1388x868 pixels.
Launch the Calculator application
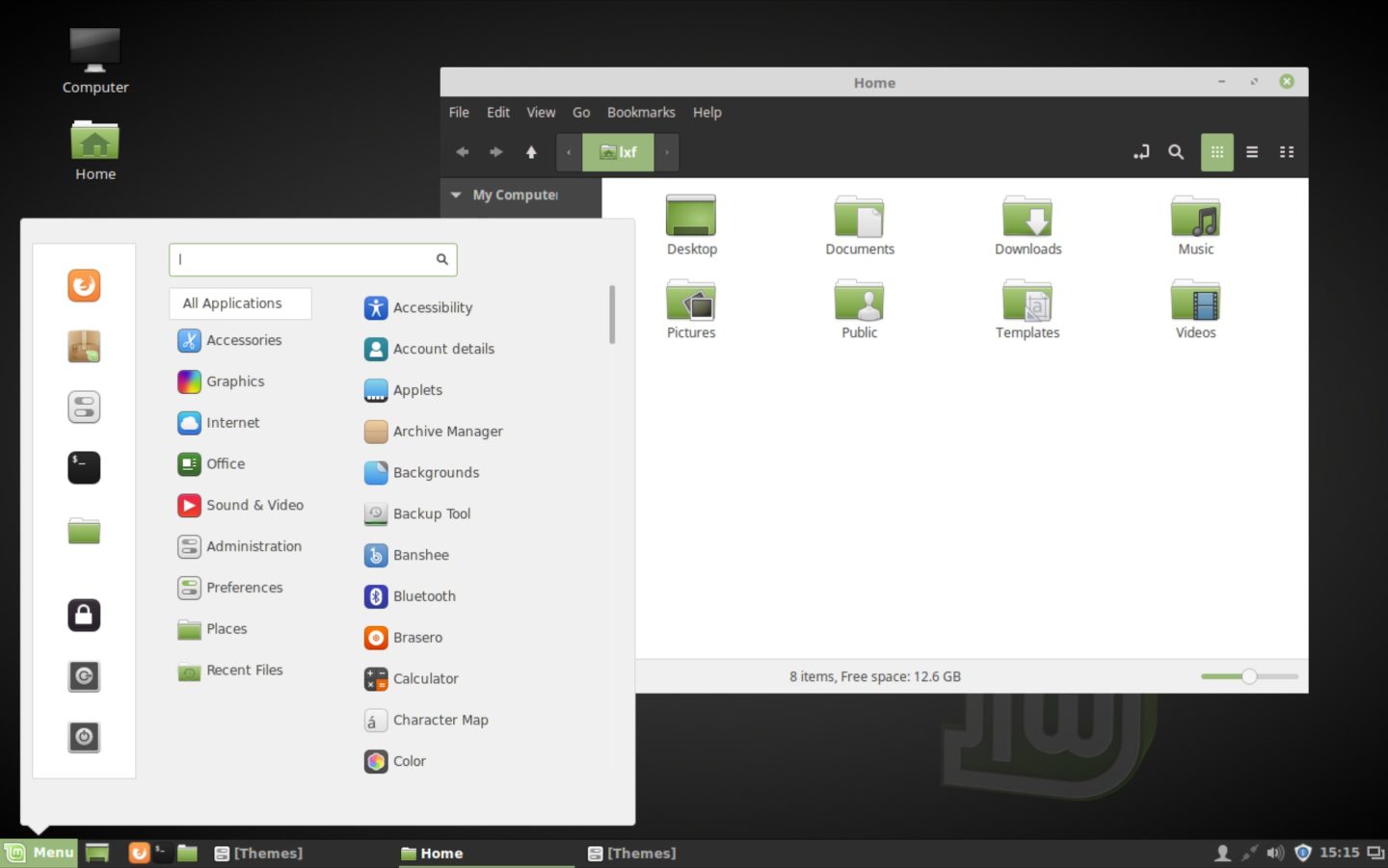(x=426, y=678)
